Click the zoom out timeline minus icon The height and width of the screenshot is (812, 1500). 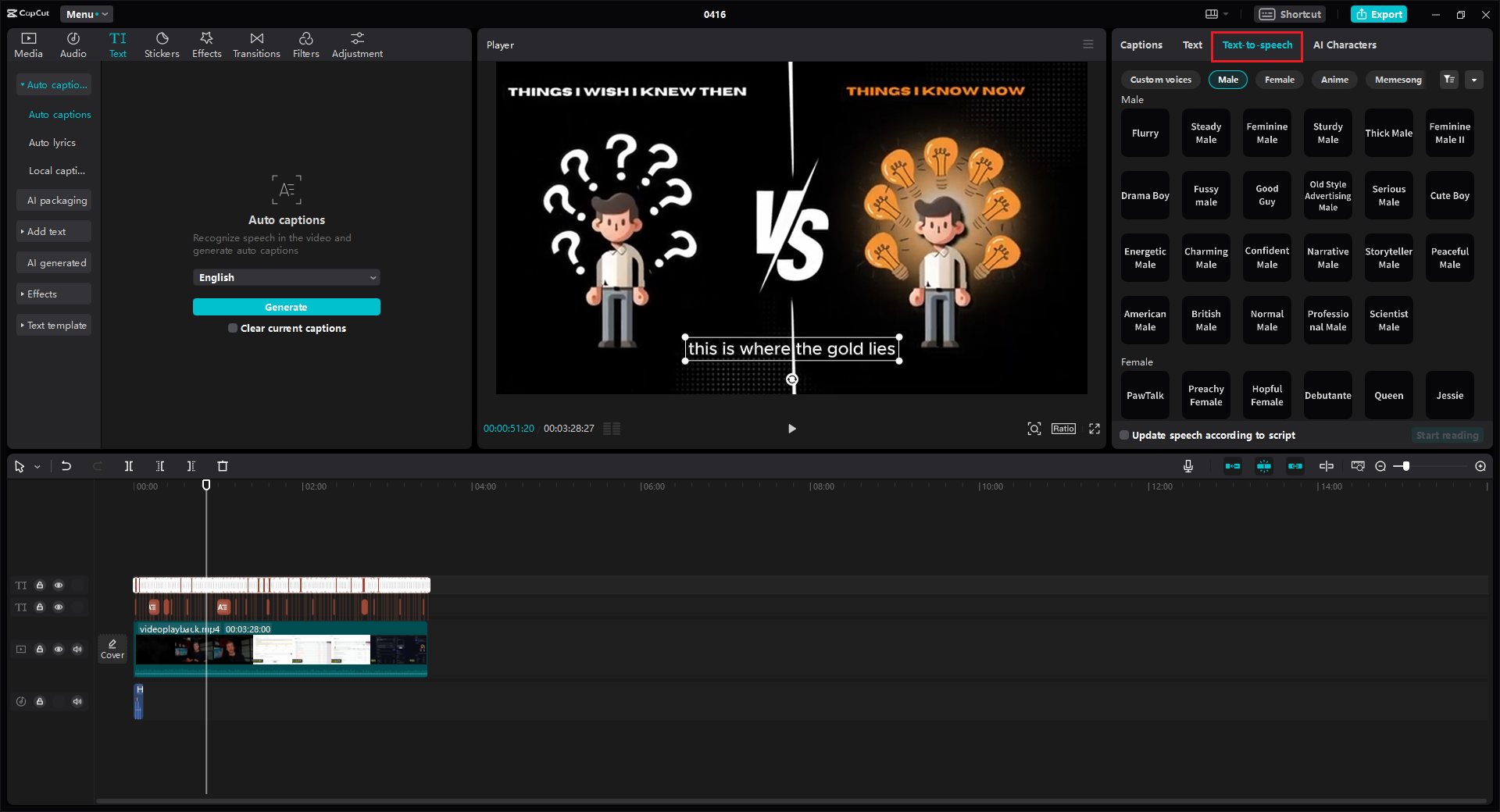click(1380, 466)
